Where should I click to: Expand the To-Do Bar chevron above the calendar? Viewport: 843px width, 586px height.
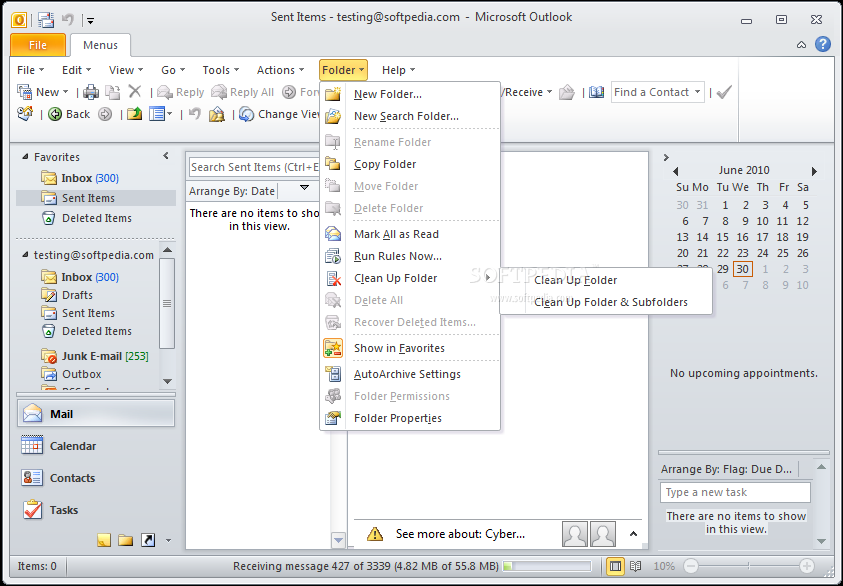[x=666, y=158]
